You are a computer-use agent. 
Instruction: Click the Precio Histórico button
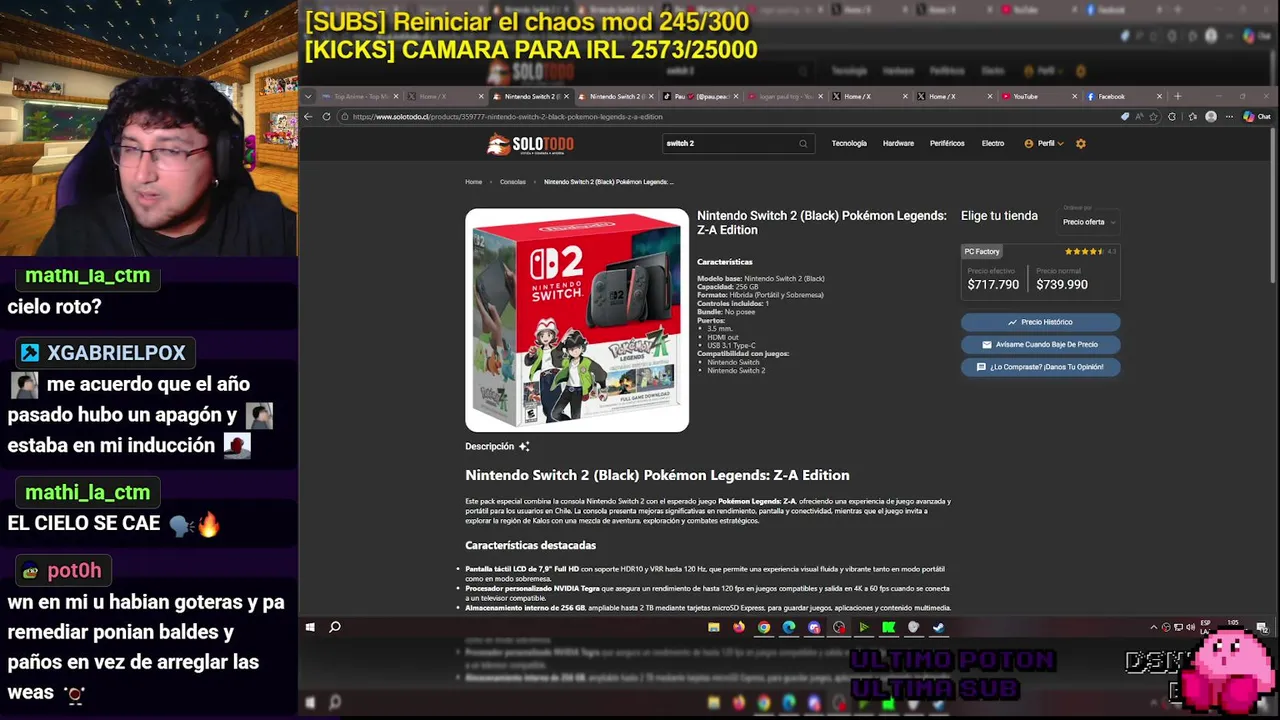pyautogui.click(x=1040, y=322)
